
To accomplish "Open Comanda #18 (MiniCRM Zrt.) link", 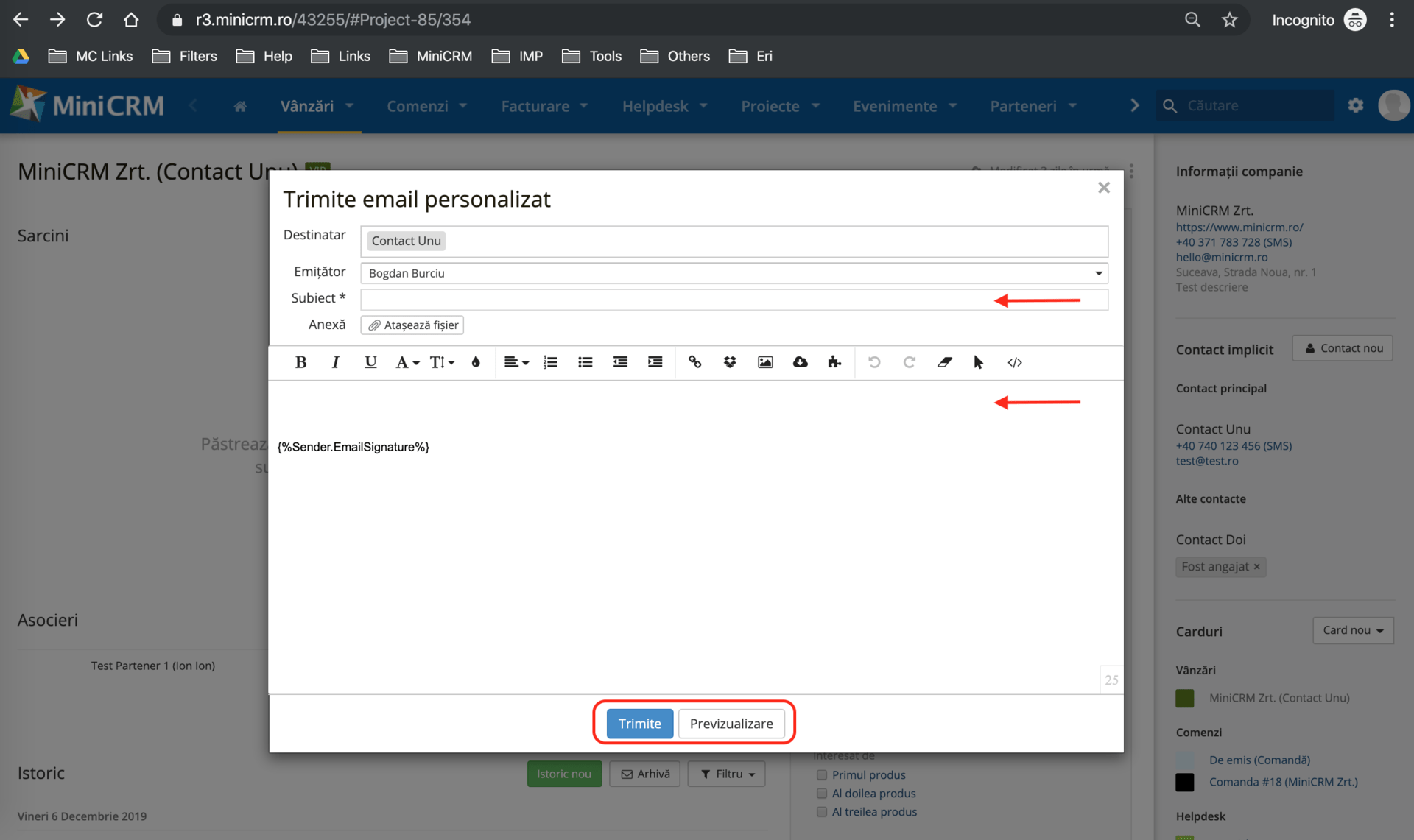I will [1283, 782].
